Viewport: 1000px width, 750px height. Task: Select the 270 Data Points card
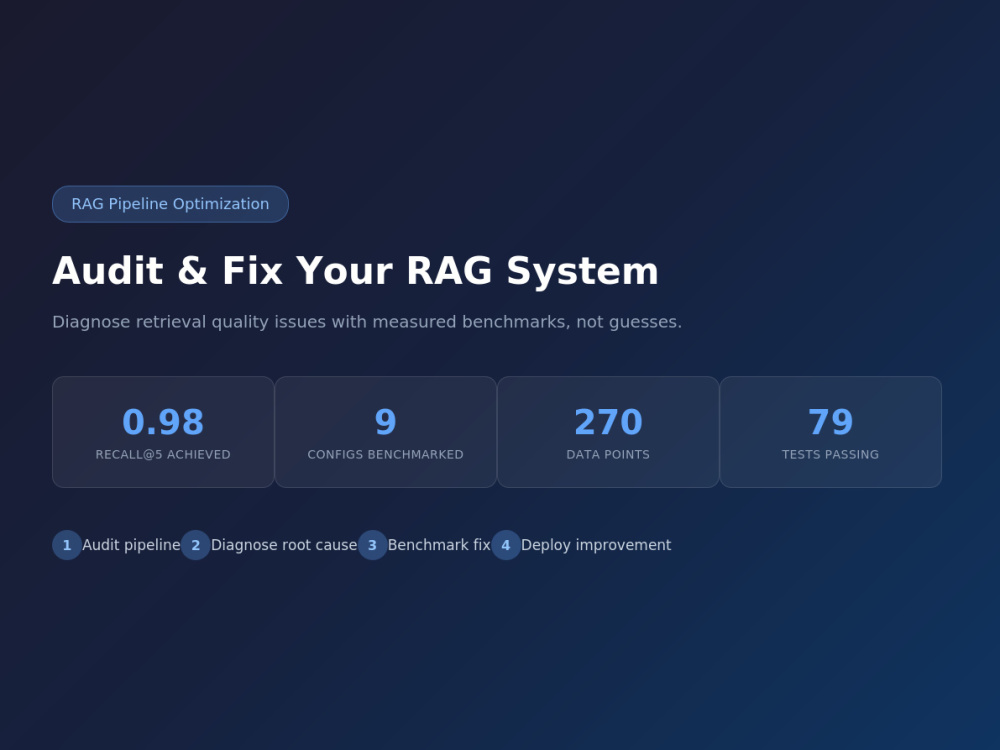point(608,432)
